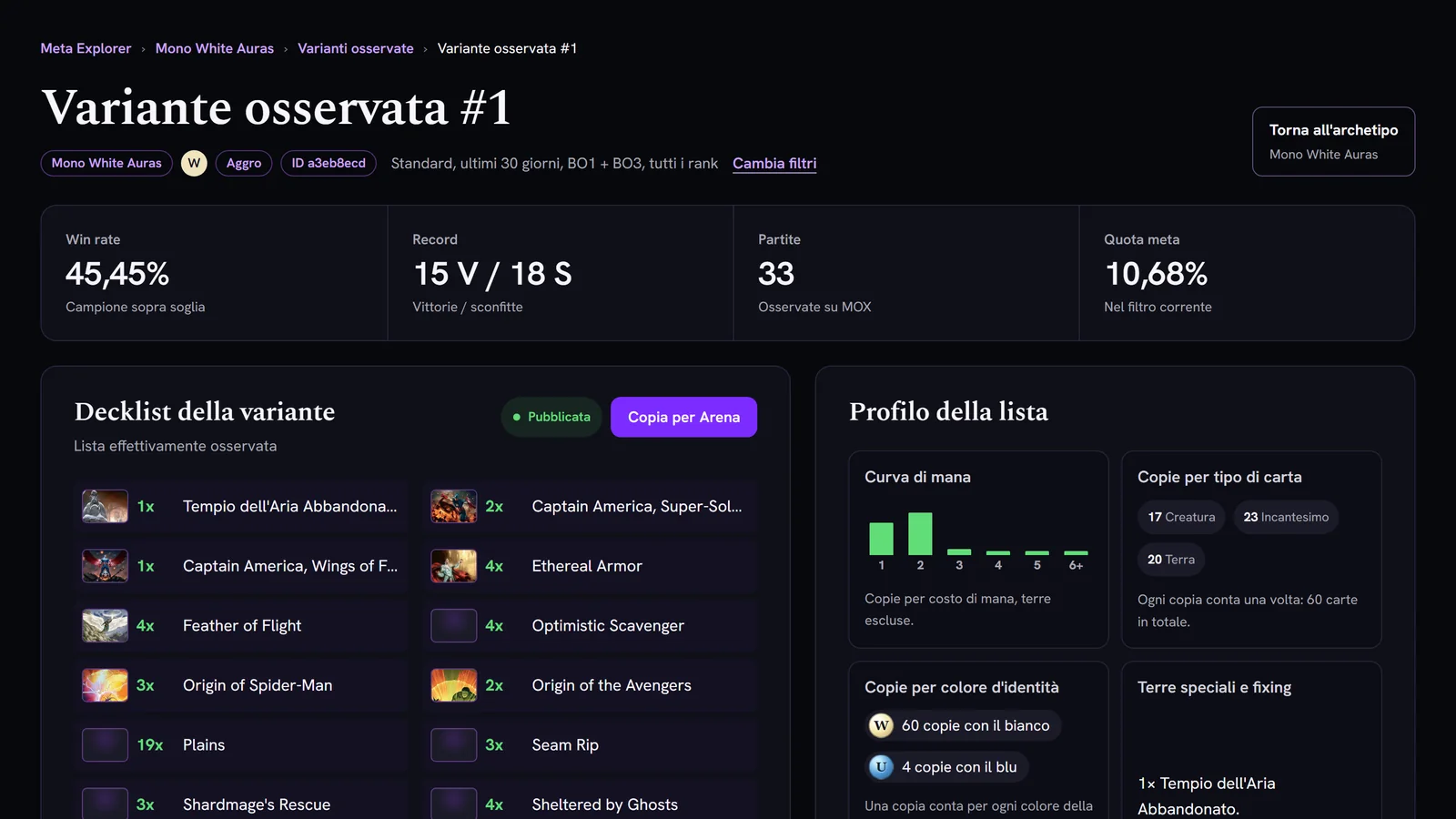Click the ID a3eb8ecd pill
The width and height of the screenshot is (1456, 819).
click(329, 163)
